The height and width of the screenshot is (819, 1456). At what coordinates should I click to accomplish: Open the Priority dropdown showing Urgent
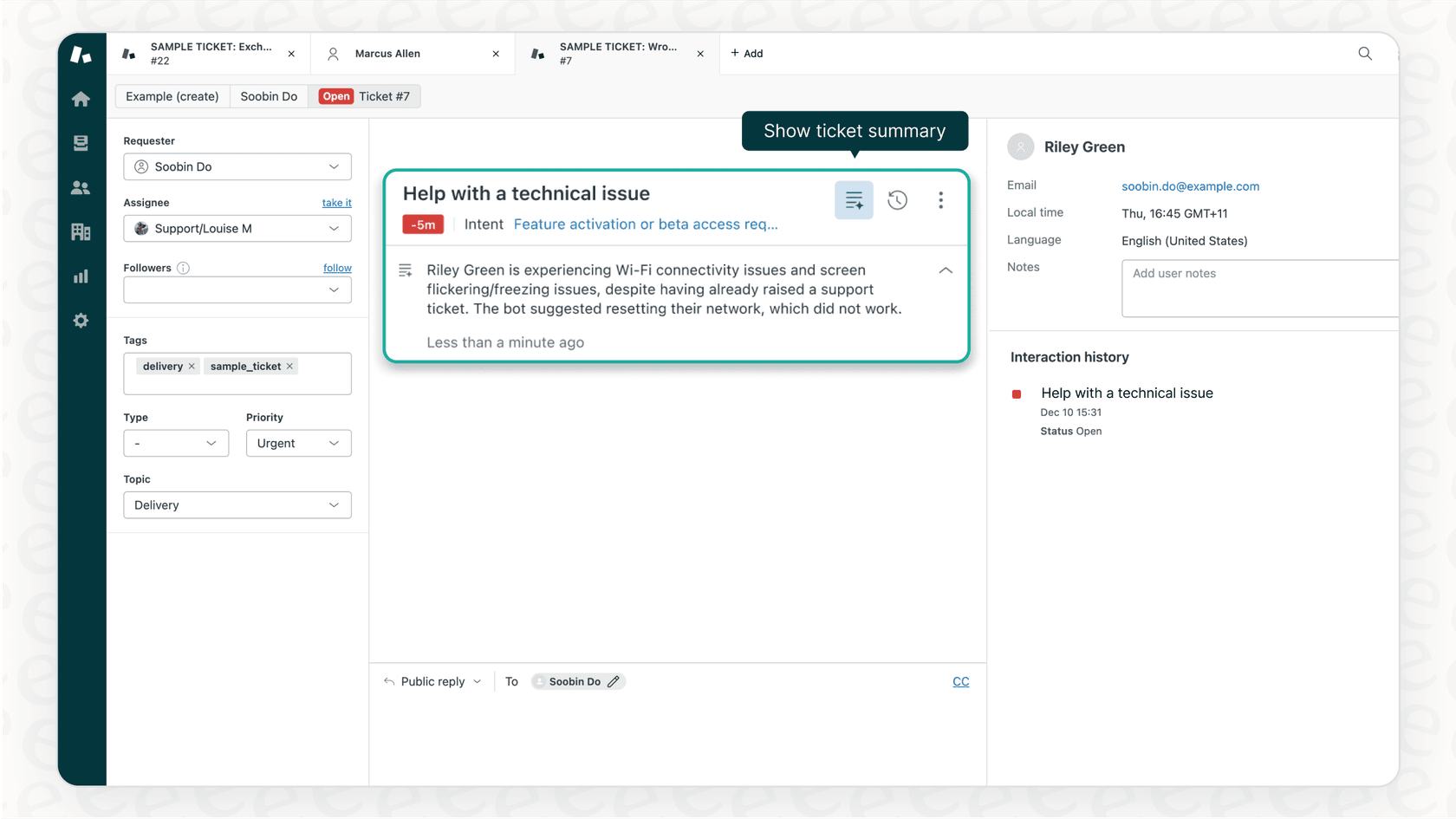(x=298, y=443)
